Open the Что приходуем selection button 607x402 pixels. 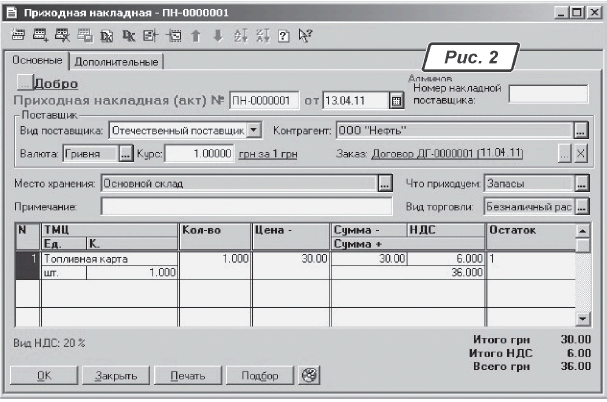581,183
